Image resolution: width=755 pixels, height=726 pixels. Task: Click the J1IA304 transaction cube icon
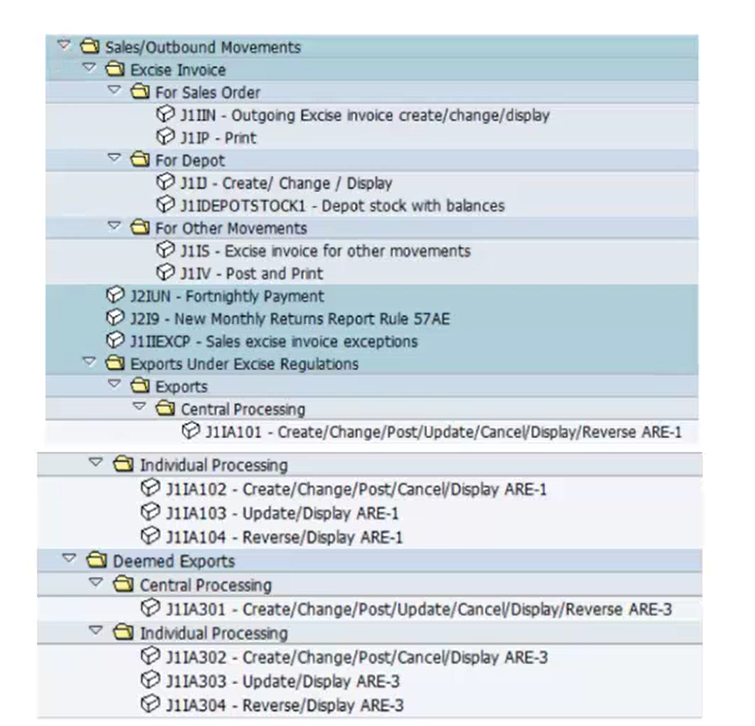150,704
